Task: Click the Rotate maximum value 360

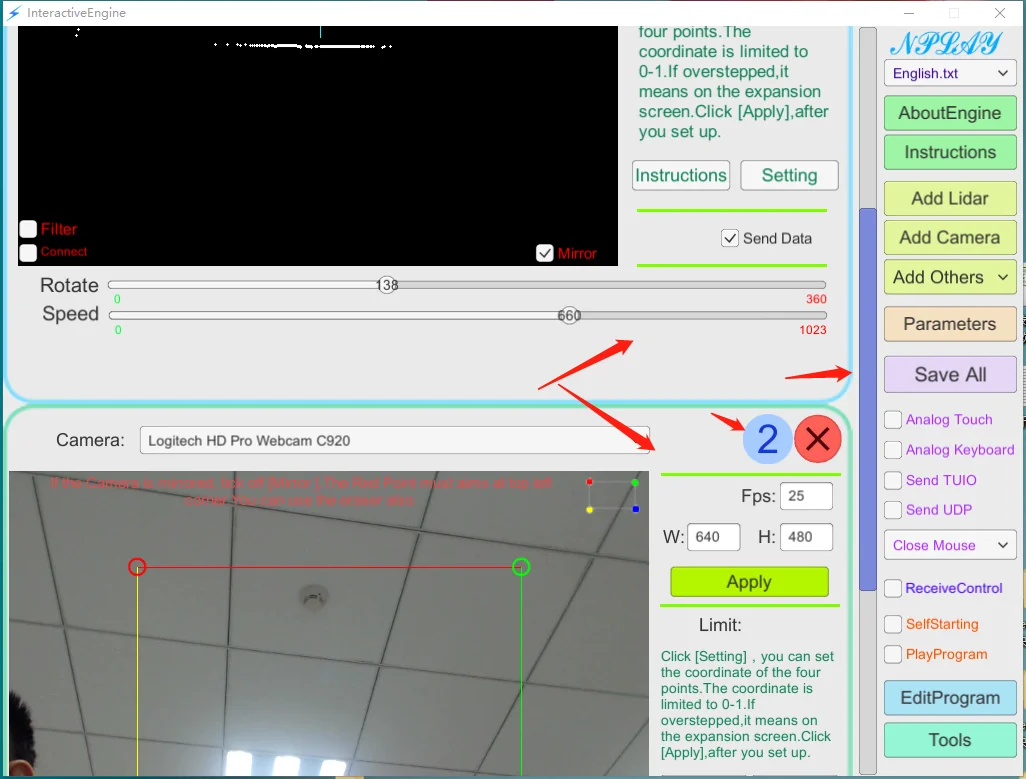Action: pos(816,299)
